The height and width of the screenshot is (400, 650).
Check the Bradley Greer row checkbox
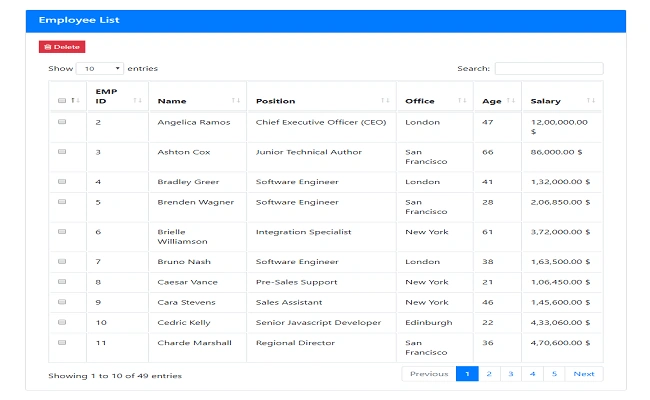pos(62,182)
